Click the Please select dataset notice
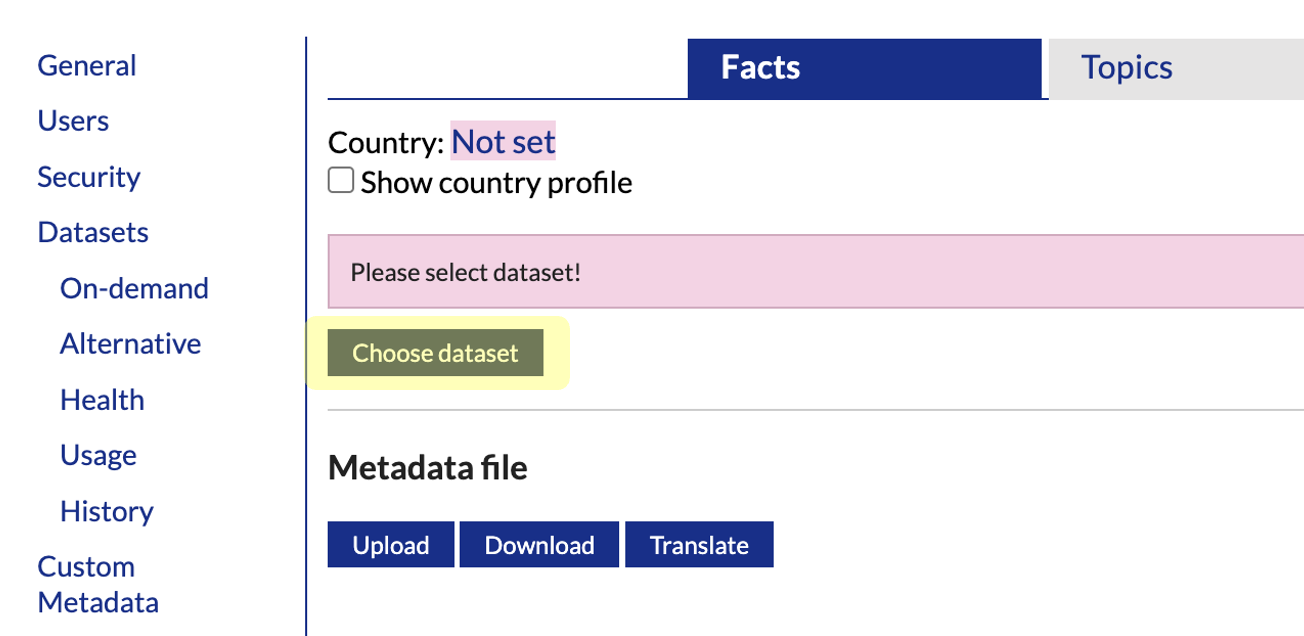The height and width of the screenshot is (636, 1304). click(816, 272)
